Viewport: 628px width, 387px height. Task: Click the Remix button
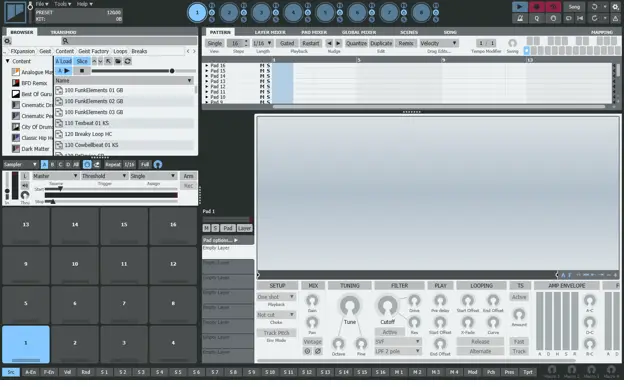click(x=406, y=43)
